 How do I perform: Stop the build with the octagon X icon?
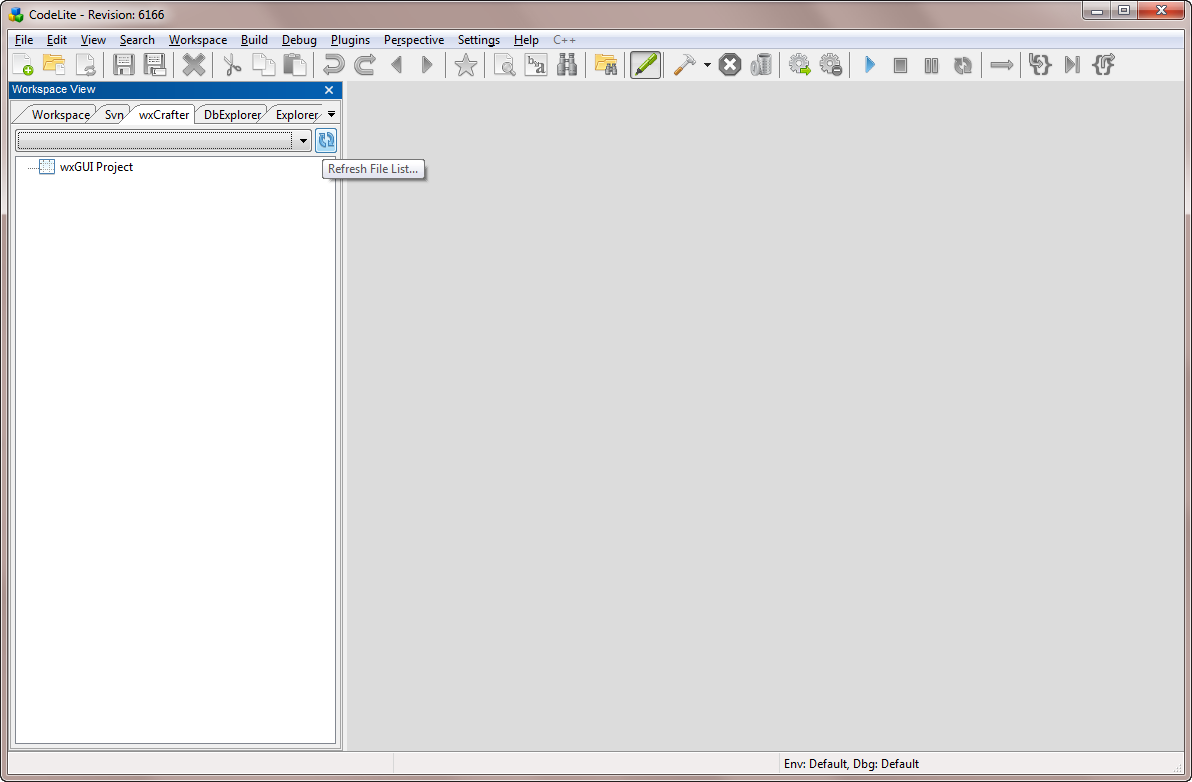click(x=730, y=65)
